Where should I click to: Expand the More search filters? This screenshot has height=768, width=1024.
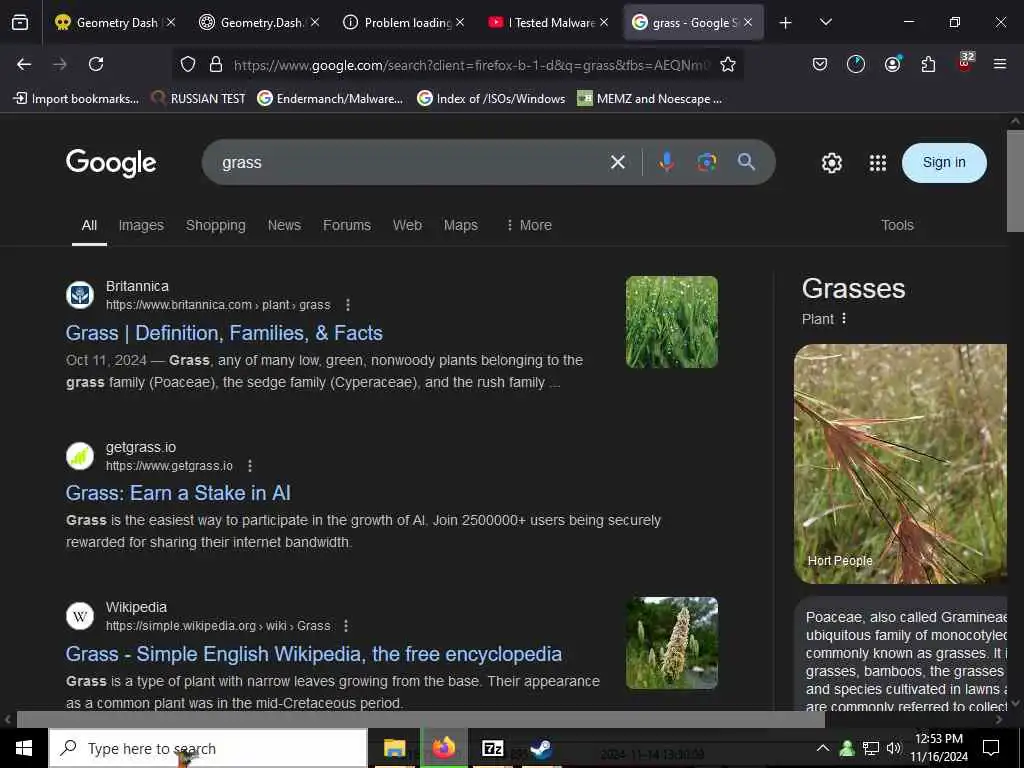tap(528, 225)
